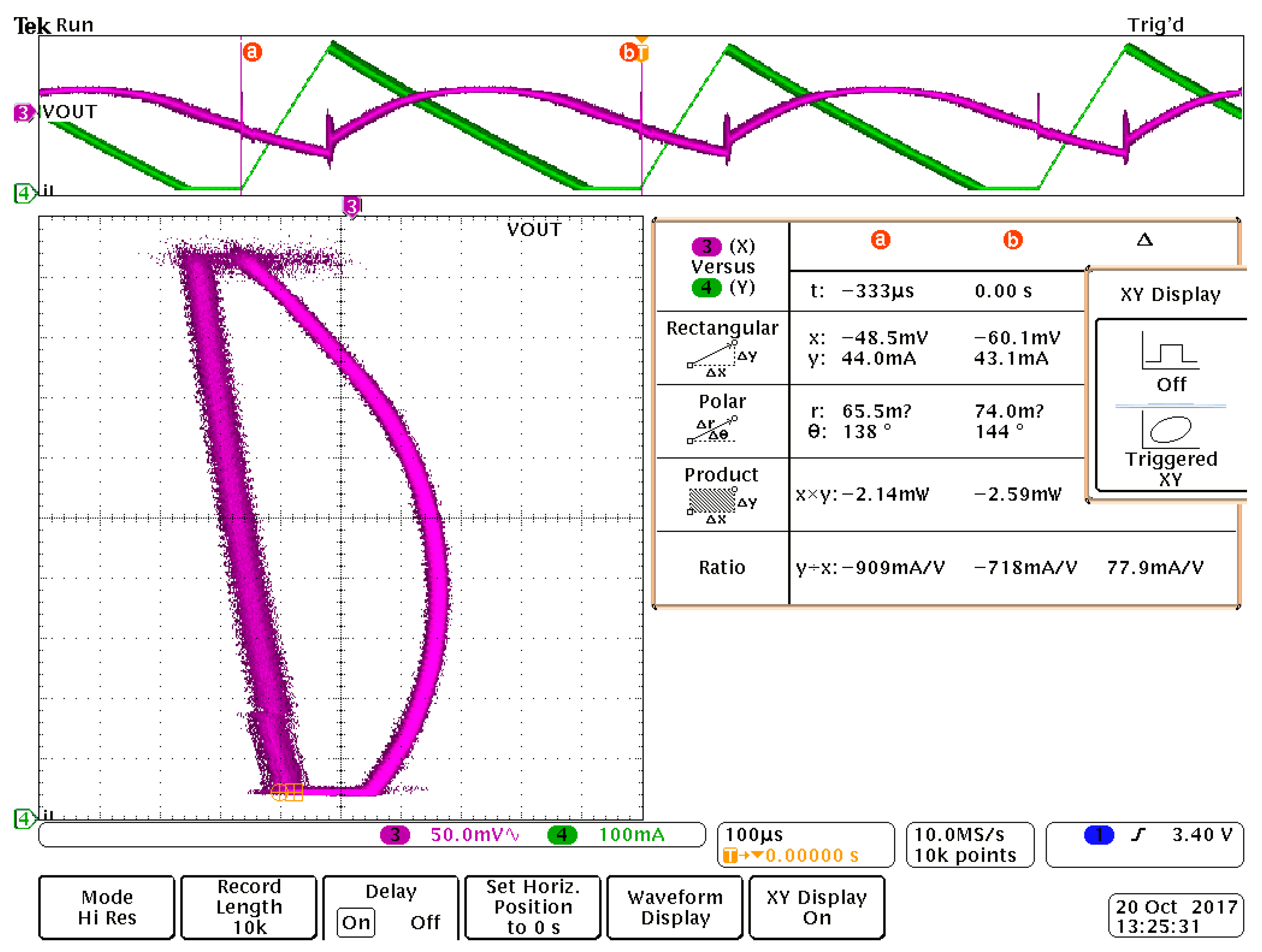The width and height of the screenshot is (1262, 952).
Task: Turn Delay On
Action: coord(356,922)
